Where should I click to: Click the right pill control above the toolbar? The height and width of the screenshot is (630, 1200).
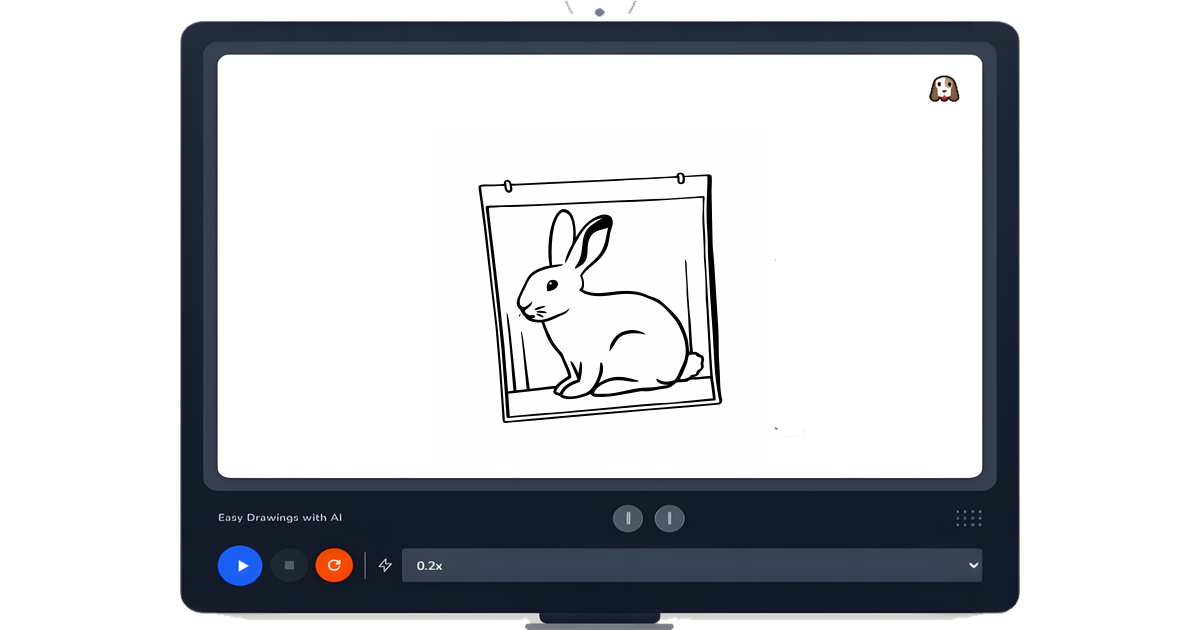click(x=669, y=518)
